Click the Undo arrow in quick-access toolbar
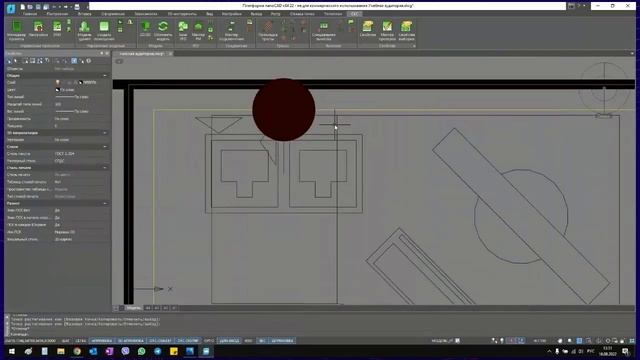The image size is (640, 360). tap(55, 7)
